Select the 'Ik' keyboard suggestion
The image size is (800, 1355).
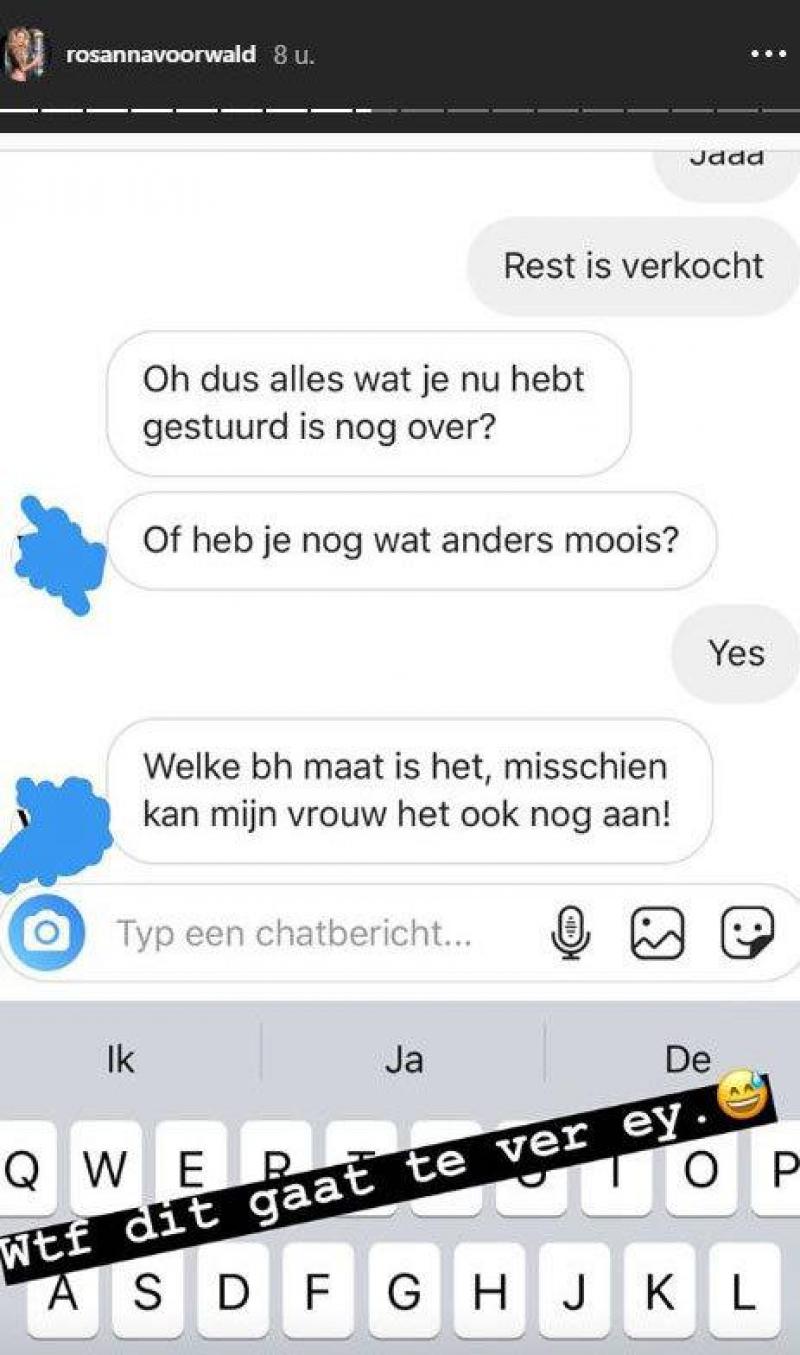coord(119,1060)
